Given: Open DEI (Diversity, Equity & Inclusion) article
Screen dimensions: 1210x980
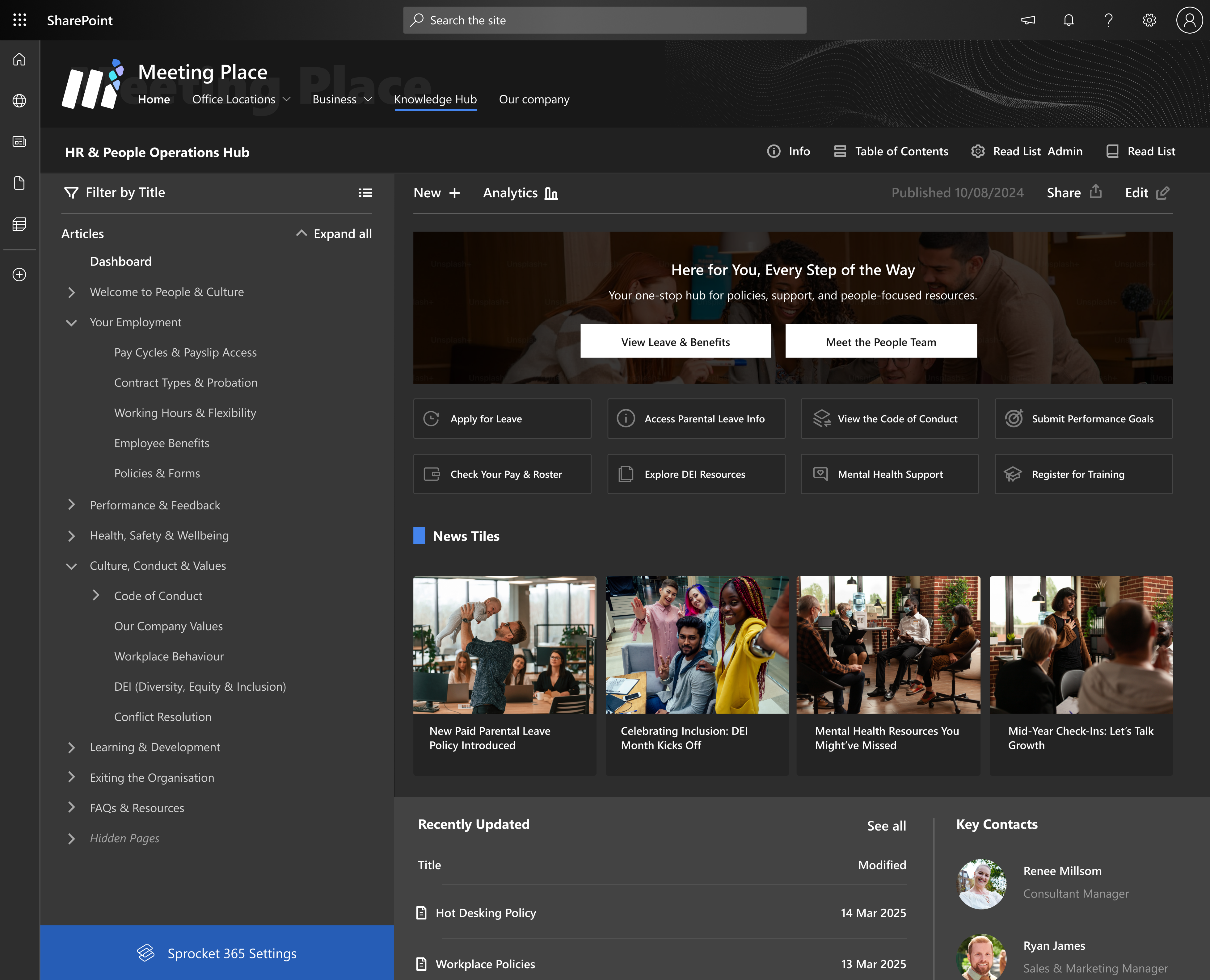Looking at the screenshot, I should point(200,686).
